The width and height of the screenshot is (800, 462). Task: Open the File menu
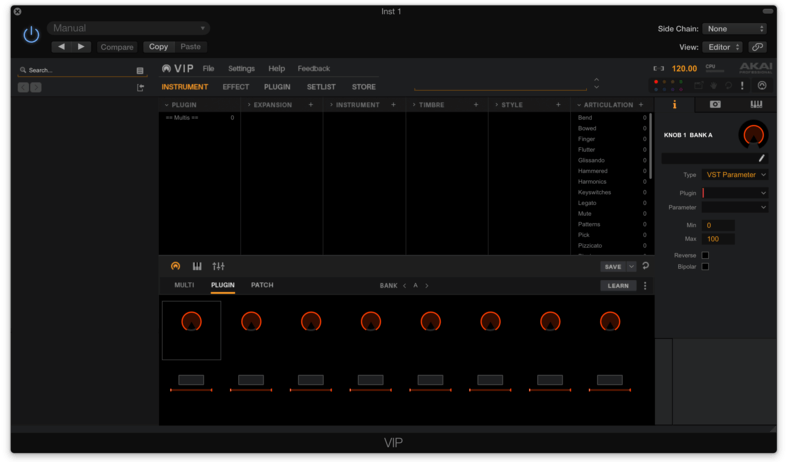[208, 68]
